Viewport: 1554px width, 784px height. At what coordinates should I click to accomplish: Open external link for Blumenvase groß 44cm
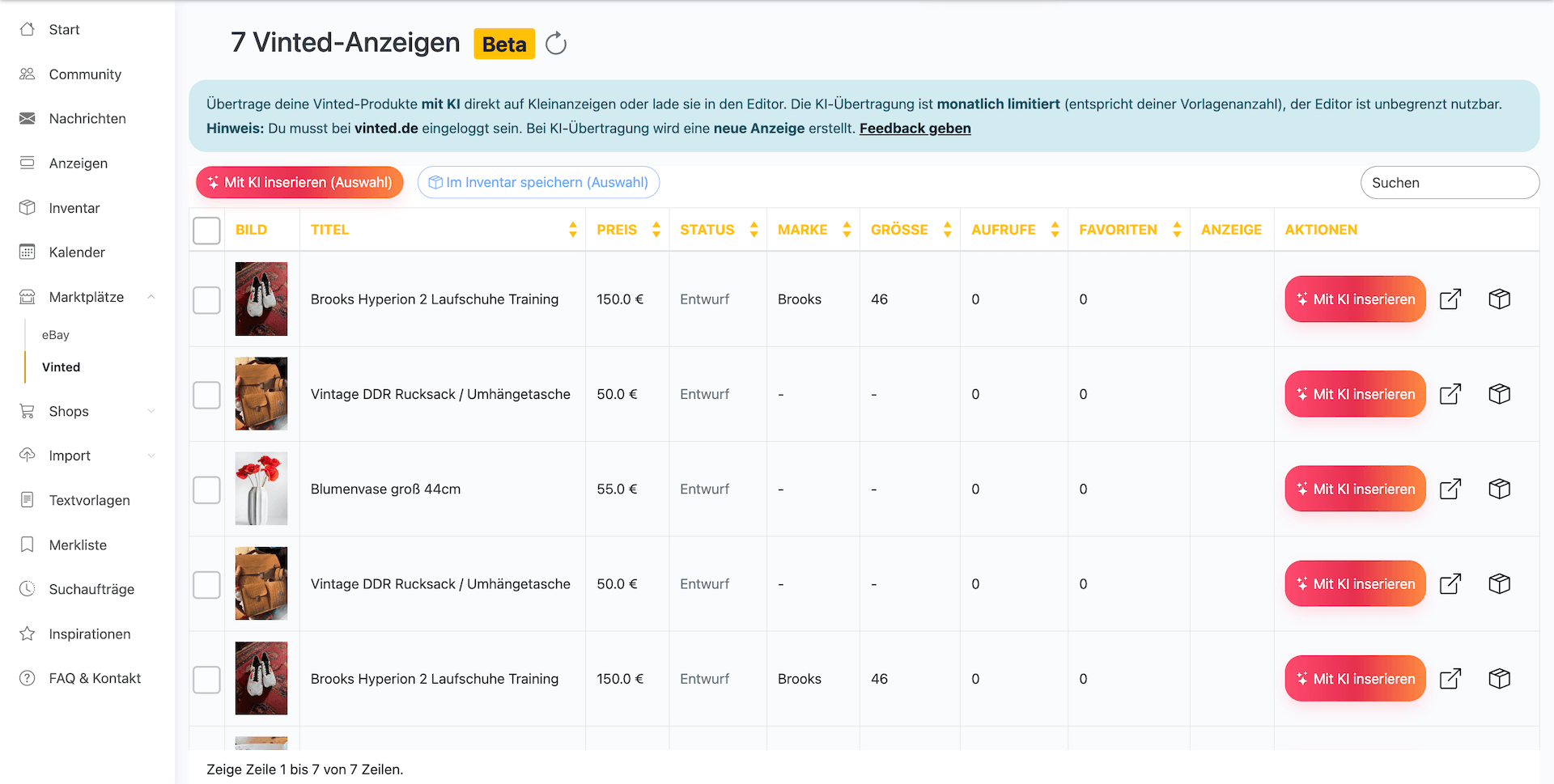[x=1450, y=489]
